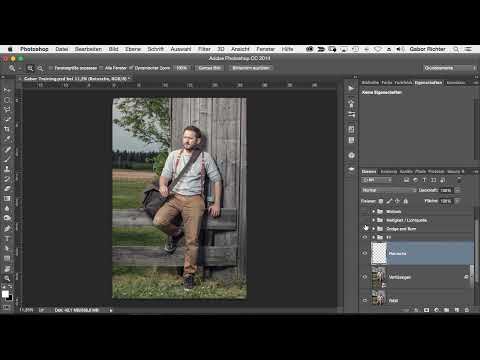Click the Bildschirm ausfüllen button
Screen dimensions: 480x360
tap(251, 68)
